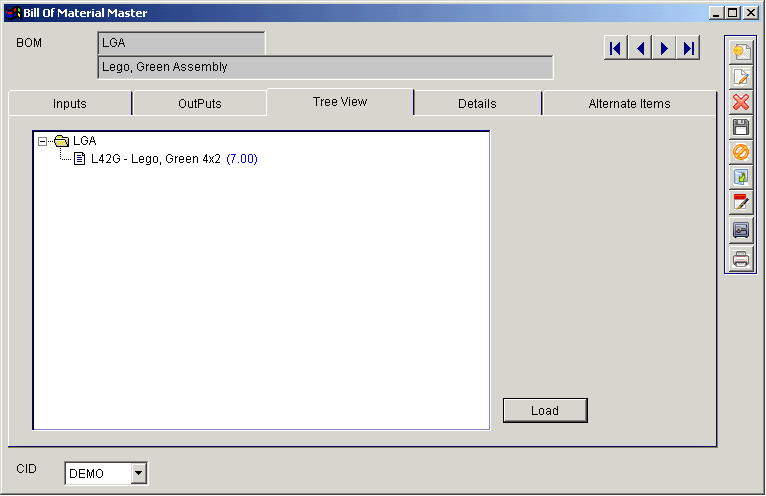Collapse the LGA tree node
This screenshot has width=766, height=496.
42,142
